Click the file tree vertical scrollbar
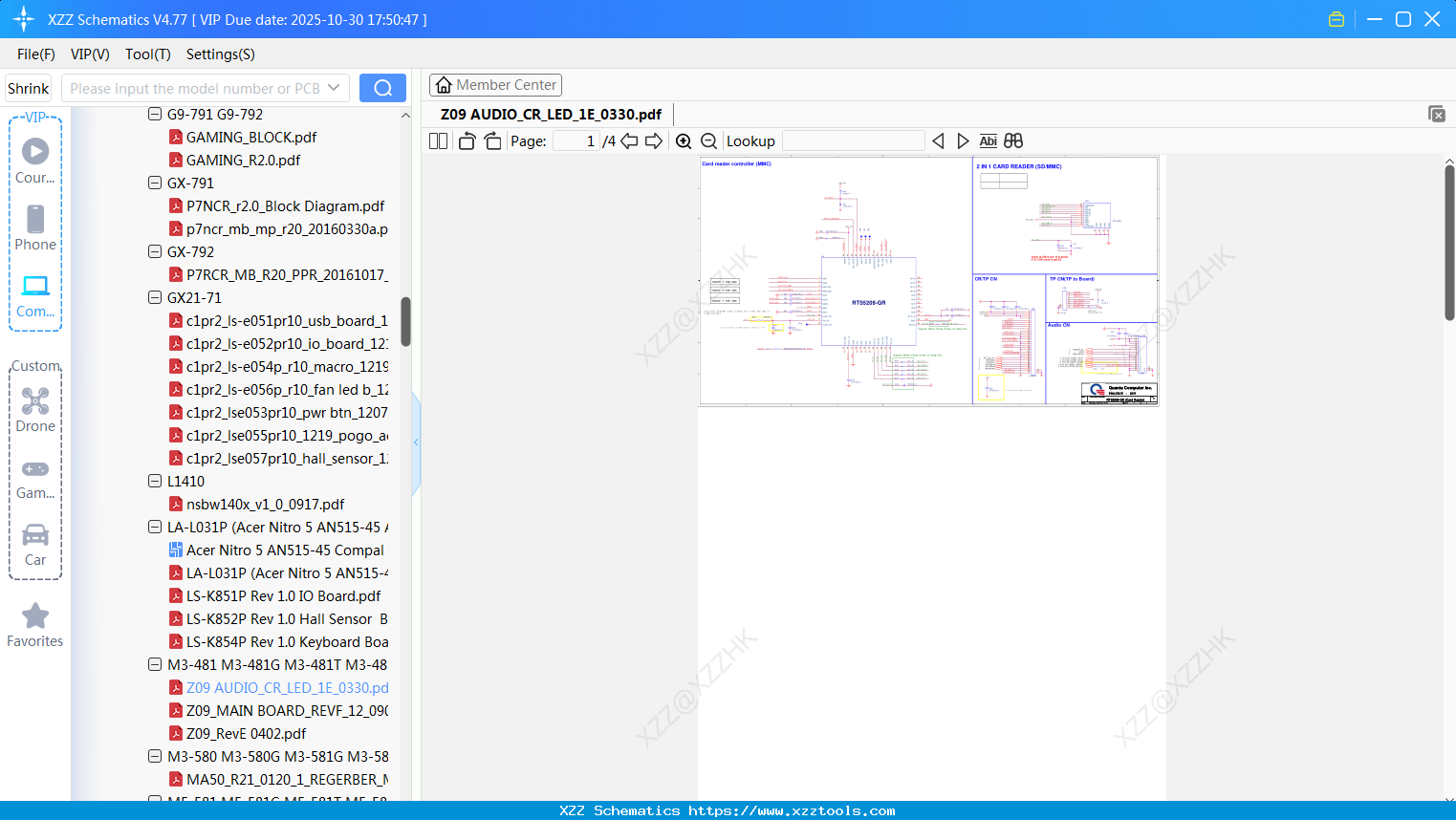This screenshot has height=820, width=1456. point(405,322)
